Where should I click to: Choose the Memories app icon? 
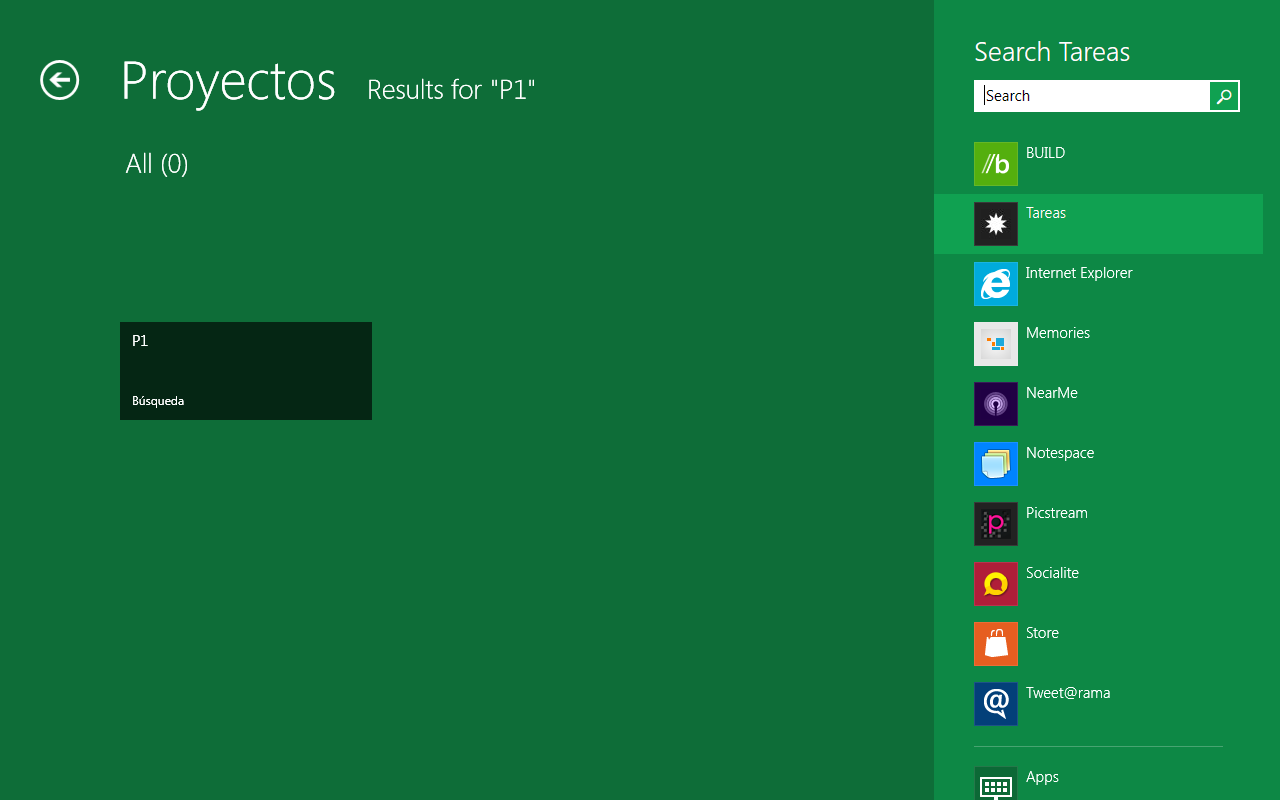click(x=995, y=344)
